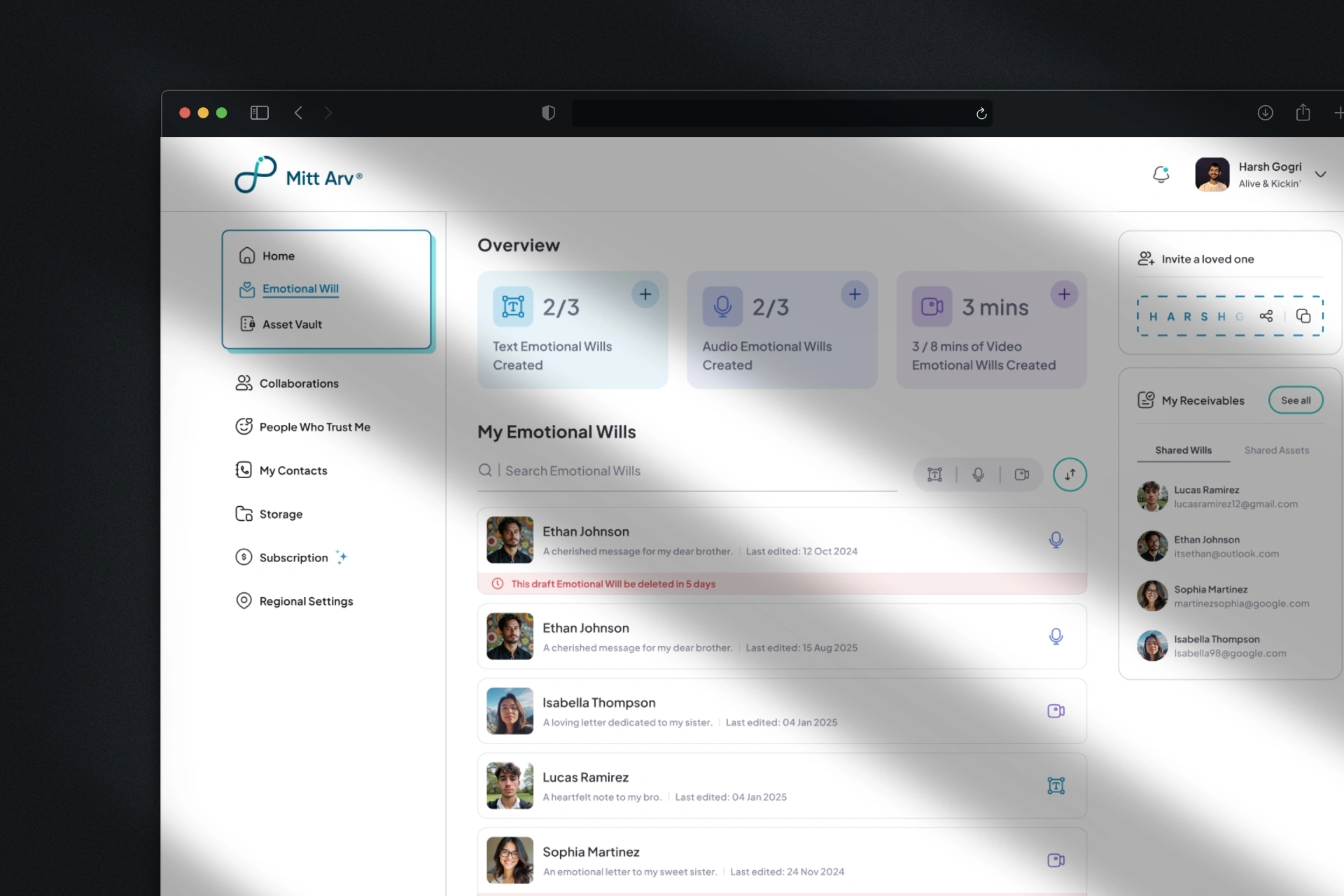Image resolution: width=1344 pixels, height=896 pixels.
Task: Add a new Text Emotional Will
Action: (x=645, y=295)
